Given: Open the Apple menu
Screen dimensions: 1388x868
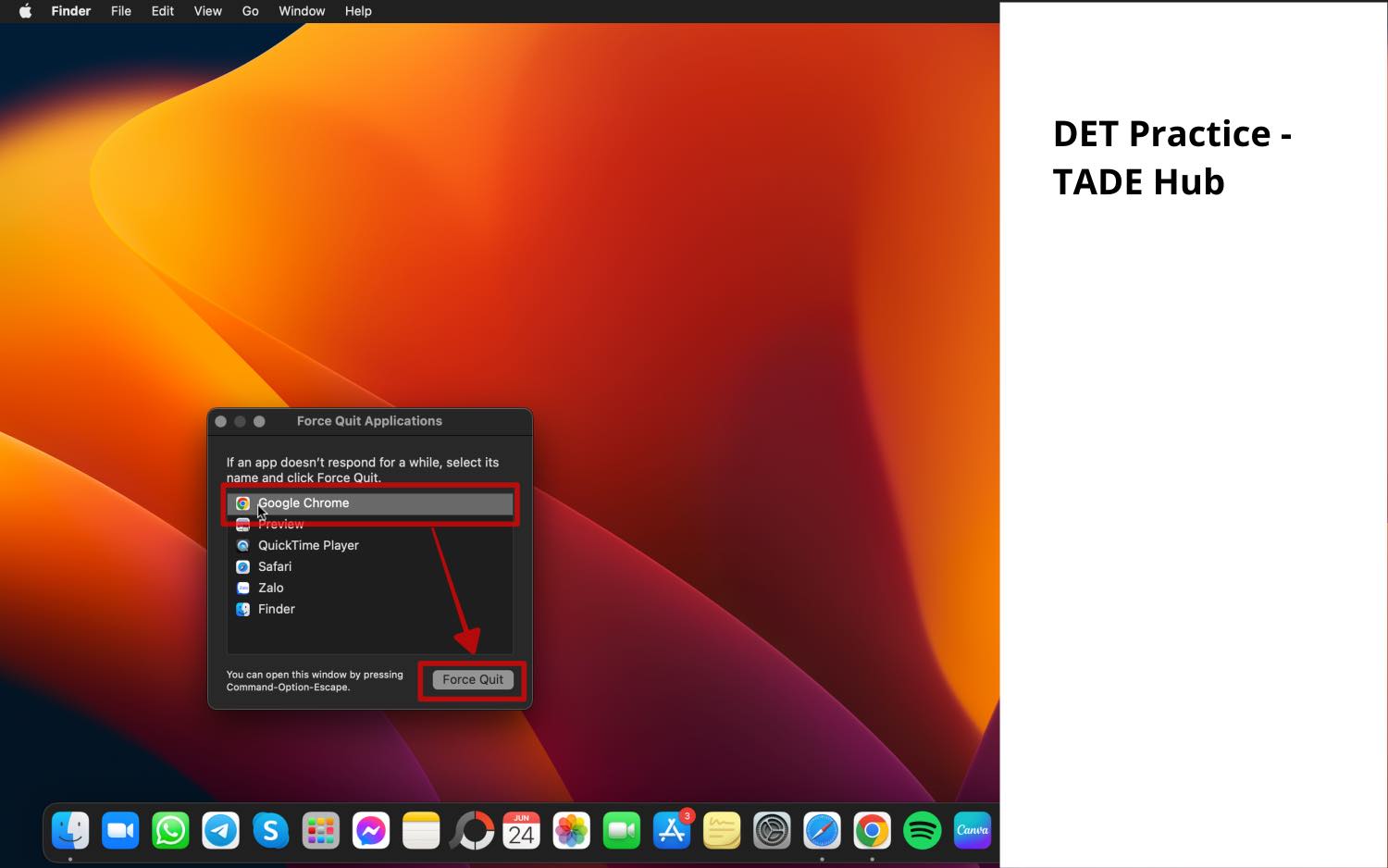Looking at the screenshot, I should click(x=25, y=11).
